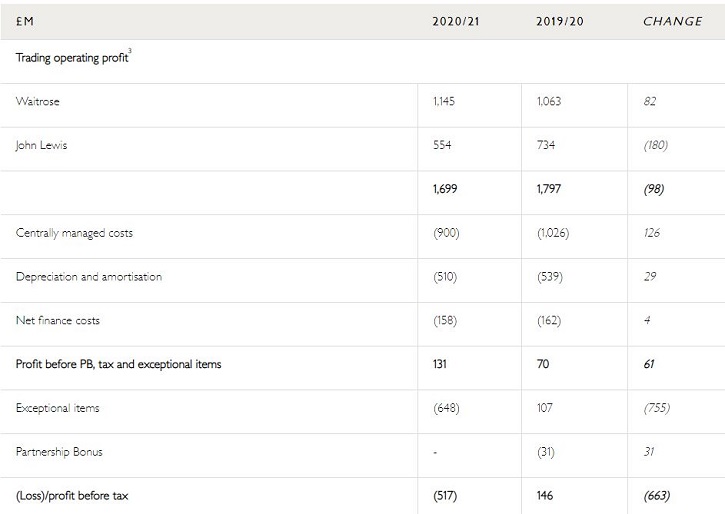Select the John Lewis row label
This screenshot has height=514, width=725.
pyautogui.click(x=41, y=145)
